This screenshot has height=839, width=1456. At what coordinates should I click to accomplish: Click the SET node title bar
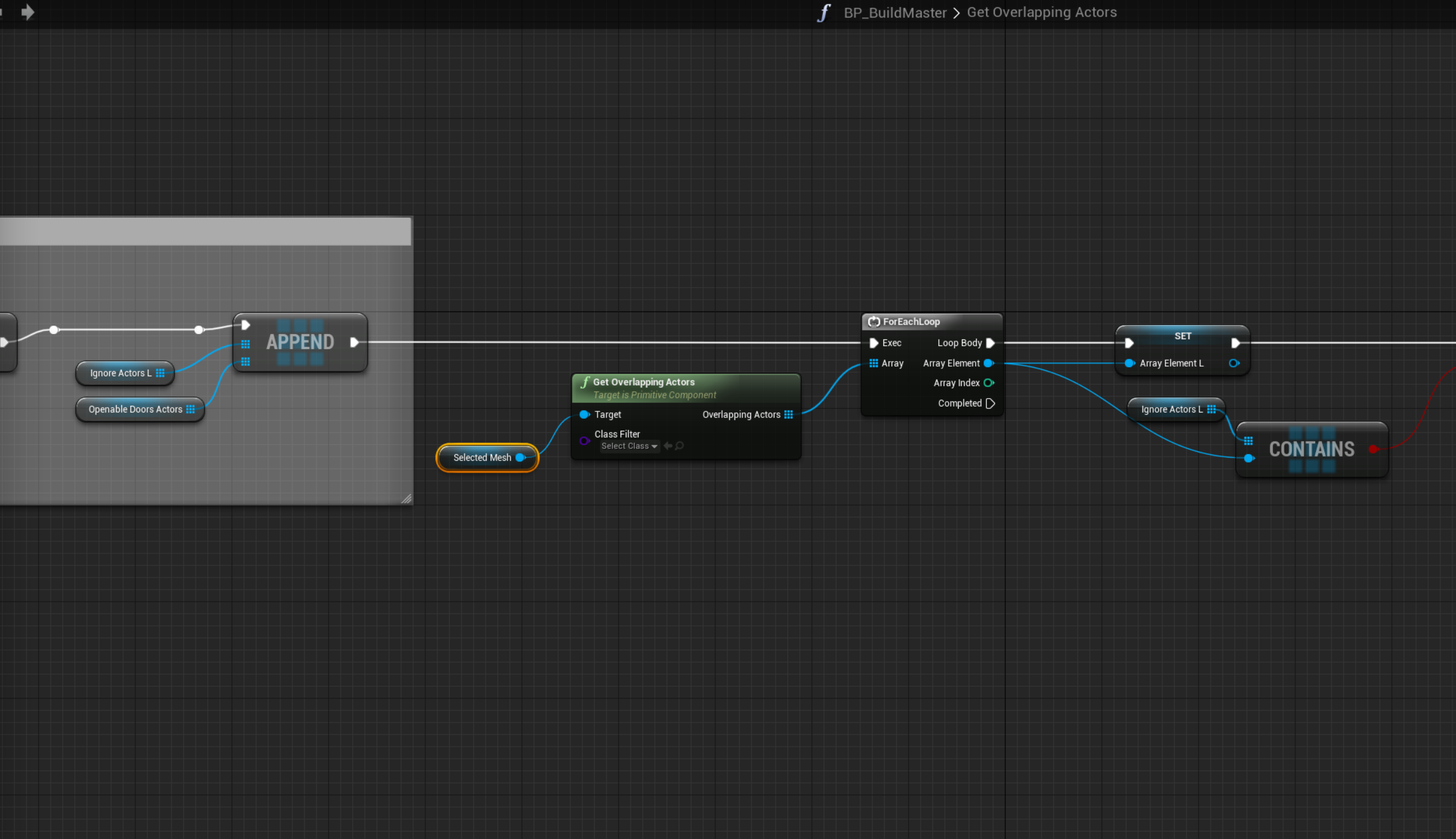coord(1182,336)
